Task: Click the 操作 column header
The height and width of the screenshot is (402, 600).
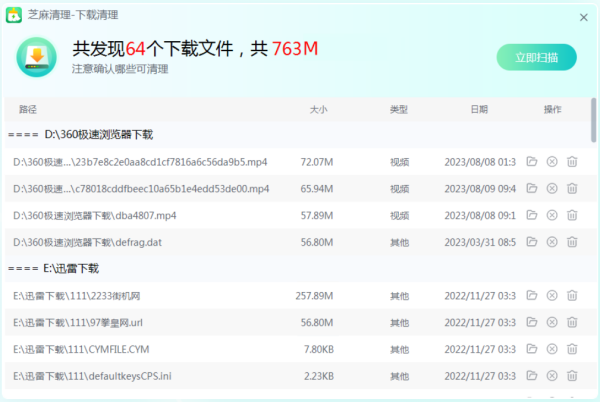Action: [553, 110]
